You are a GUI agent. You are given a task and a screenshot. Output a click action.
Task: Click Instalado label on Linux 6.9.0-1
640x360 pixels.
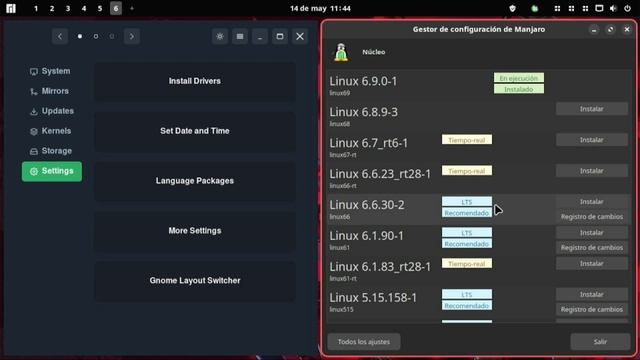tap(519, 89)
